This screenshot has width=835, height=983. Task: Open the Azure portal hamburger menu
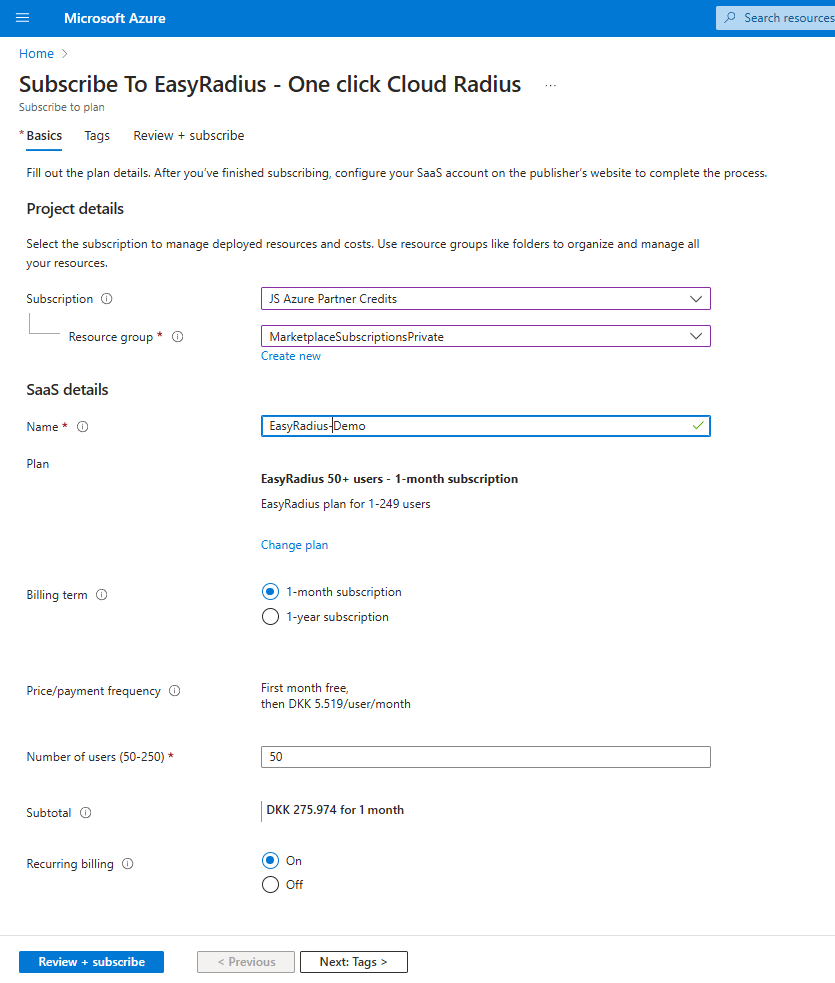click(x=22, y=17)
